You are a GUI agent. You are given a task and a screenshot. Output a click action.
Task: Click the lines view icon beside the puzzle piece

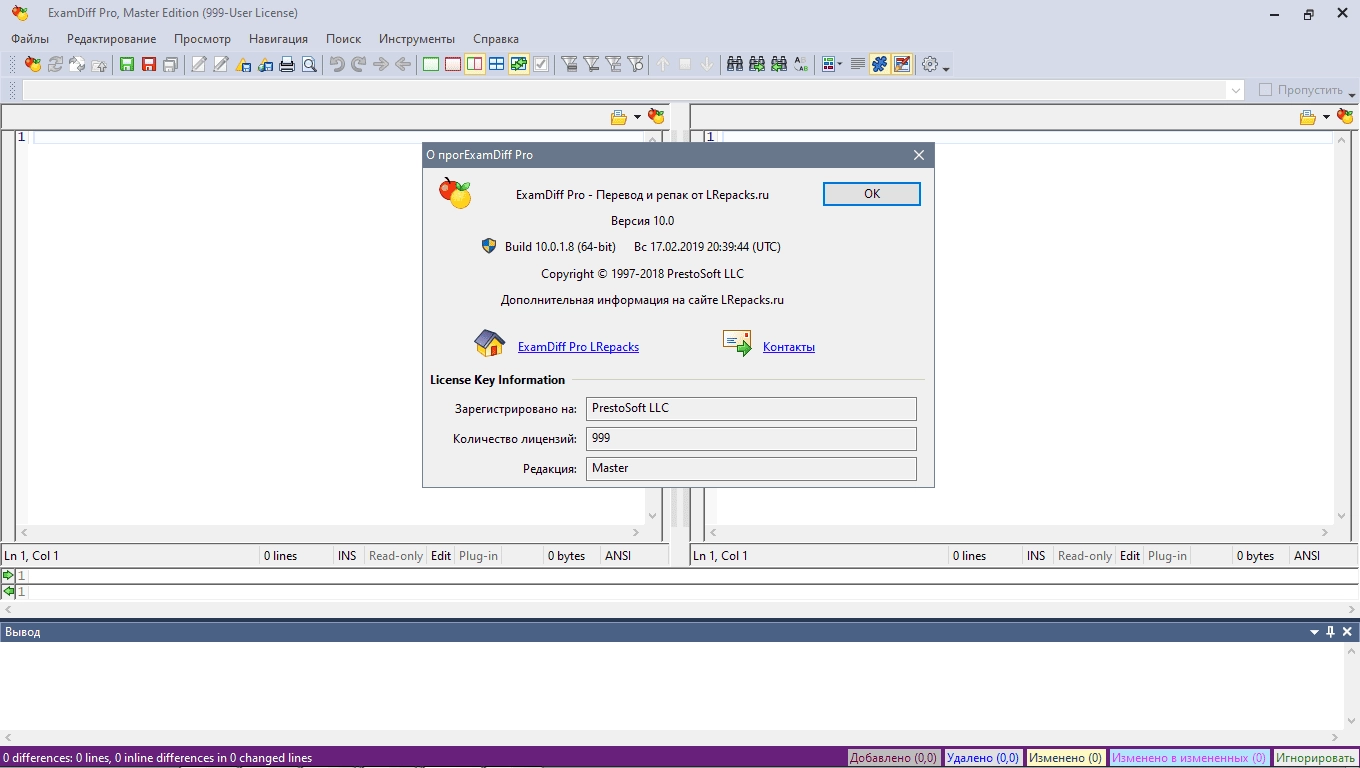[858, 64]
